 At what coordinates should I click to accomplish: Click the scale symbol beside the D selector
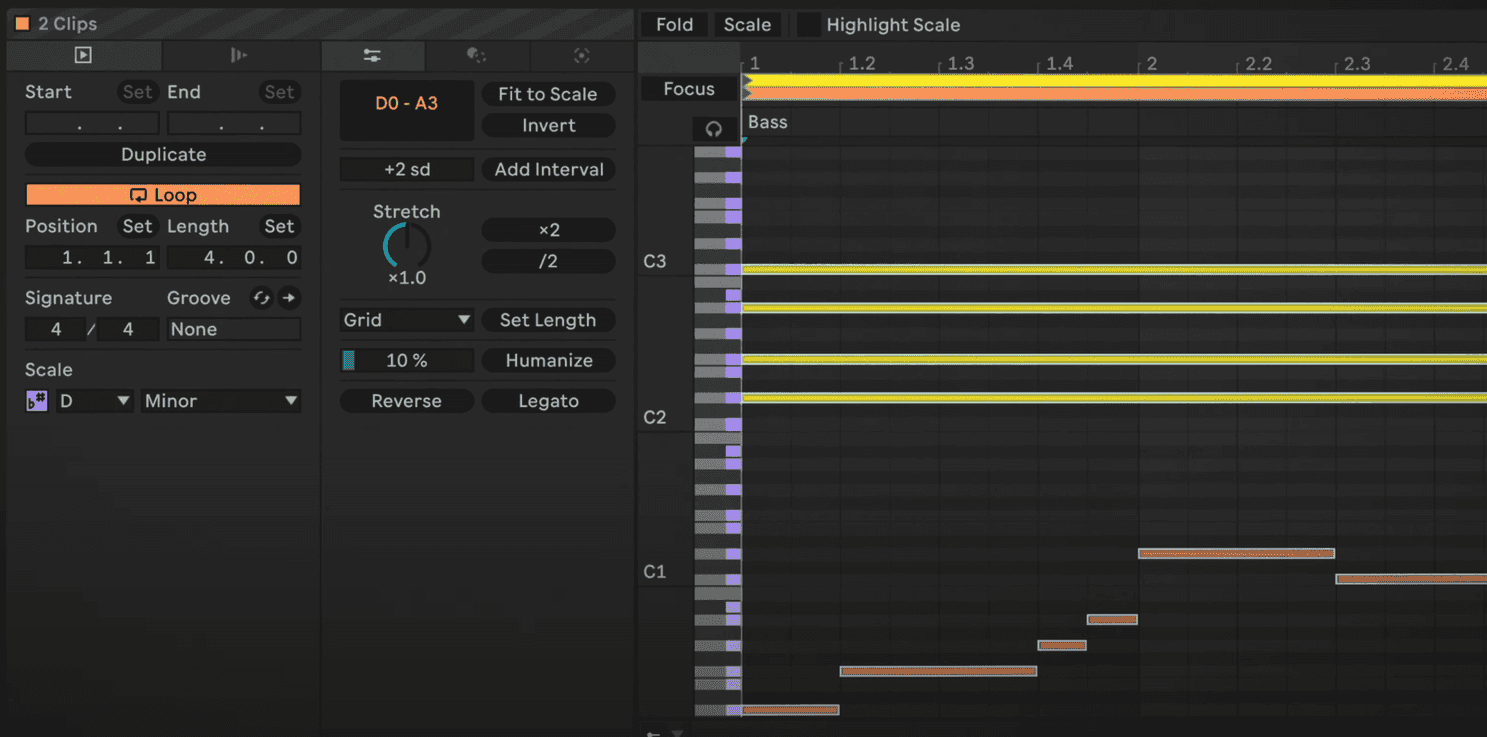36,400
